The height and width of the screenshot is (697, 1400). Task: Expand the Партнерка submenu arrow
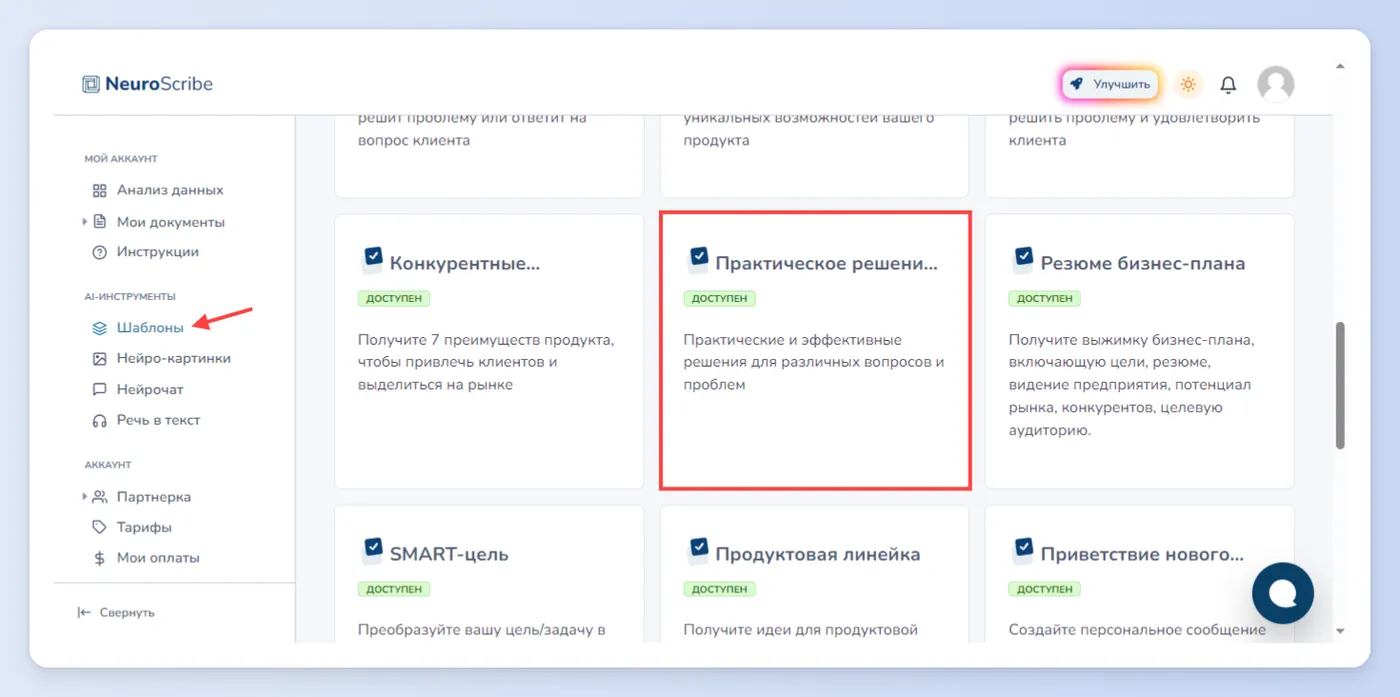tap(85, 497)
